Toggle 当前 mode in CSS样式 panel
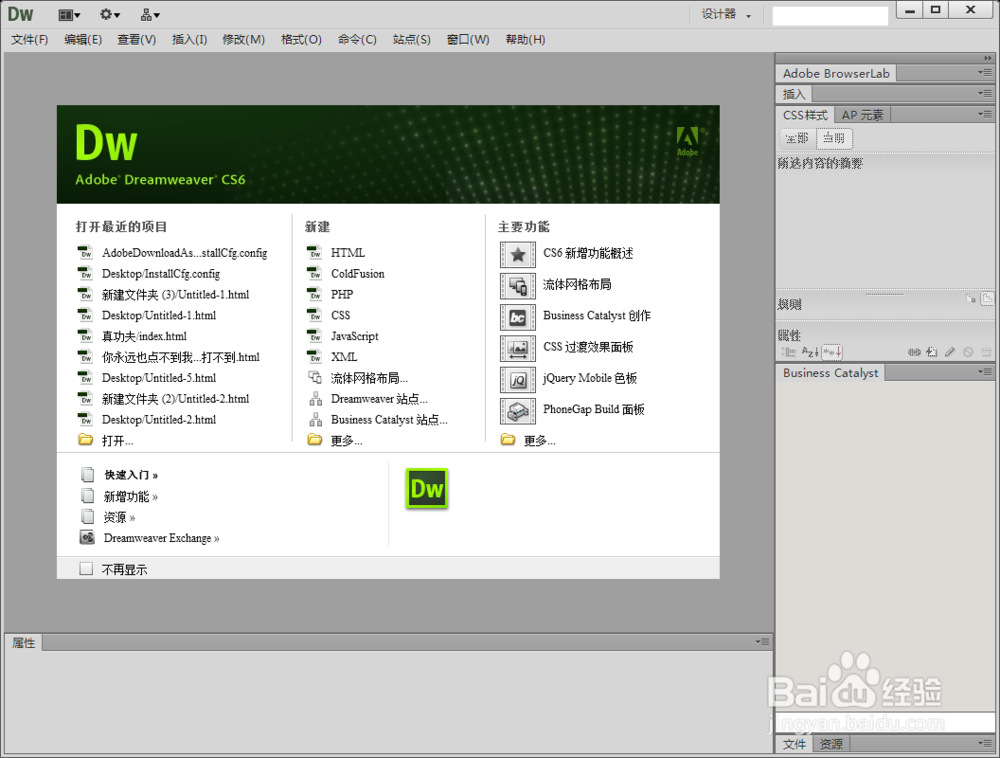This screenshot has width=1000, height=758. click(834, 138)
